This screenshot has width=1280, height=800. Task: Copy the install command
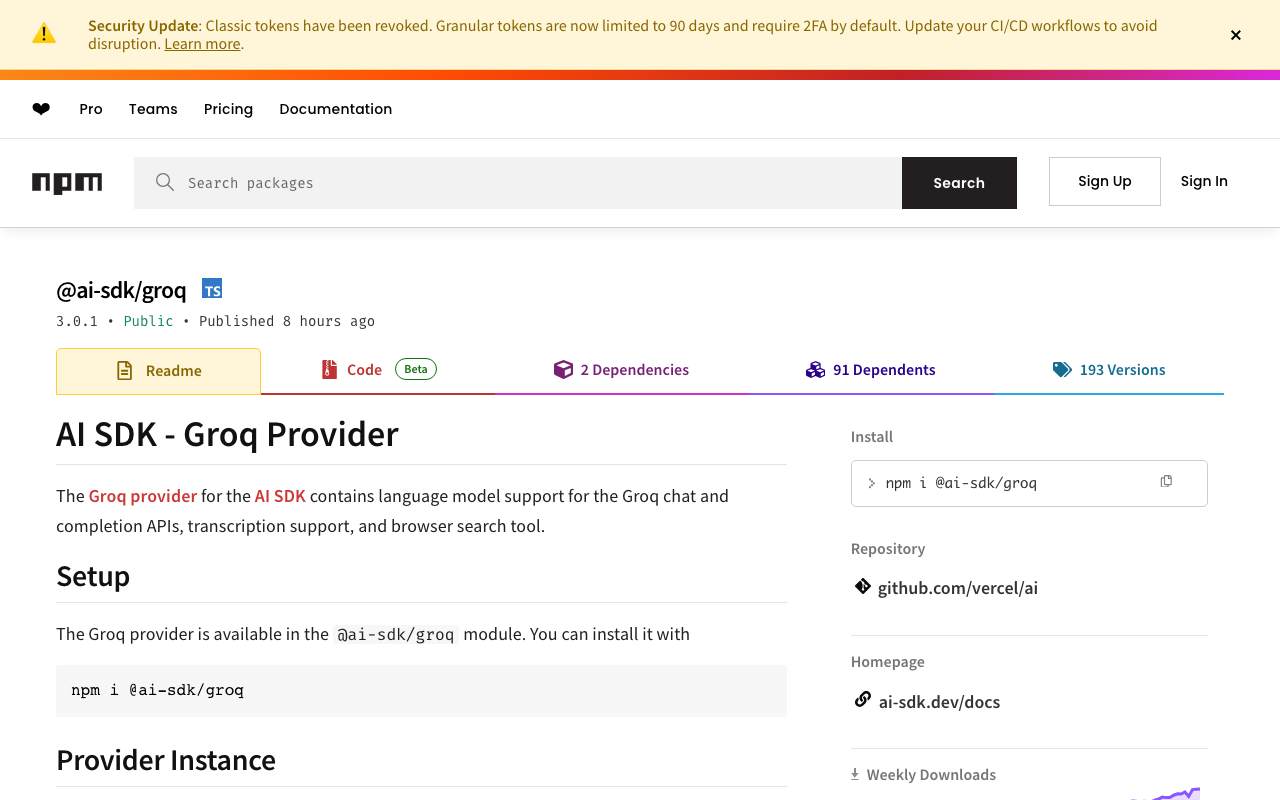pos(1166,482)
